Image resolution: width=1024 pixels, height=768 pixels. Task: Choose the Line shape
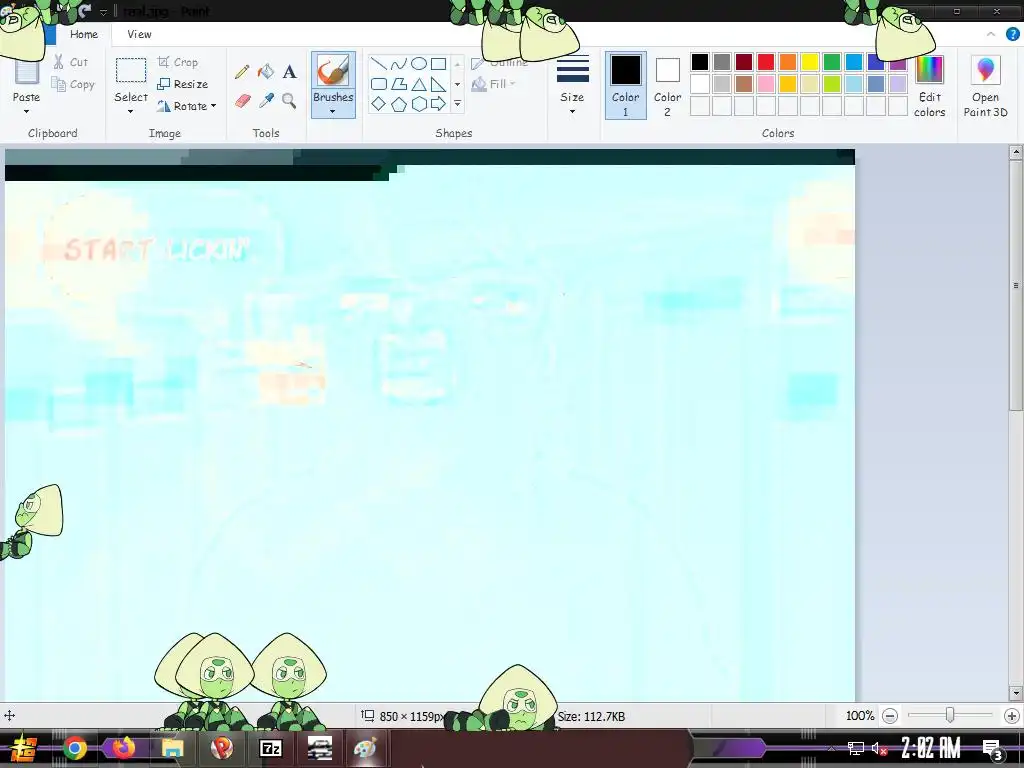pos(378,63)
